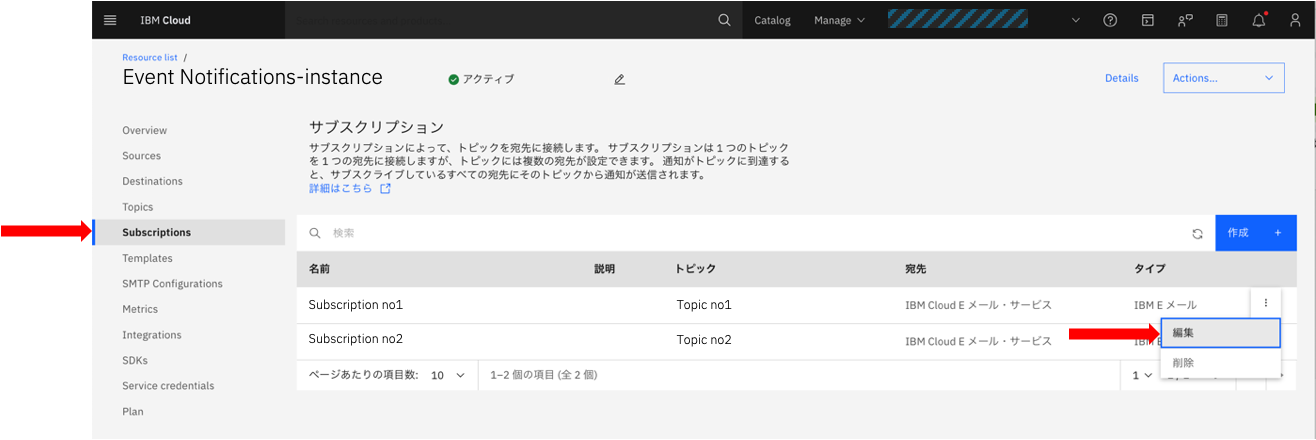
Task: Sort by the 宛先 column header
Action: click(x=916, y=269)
